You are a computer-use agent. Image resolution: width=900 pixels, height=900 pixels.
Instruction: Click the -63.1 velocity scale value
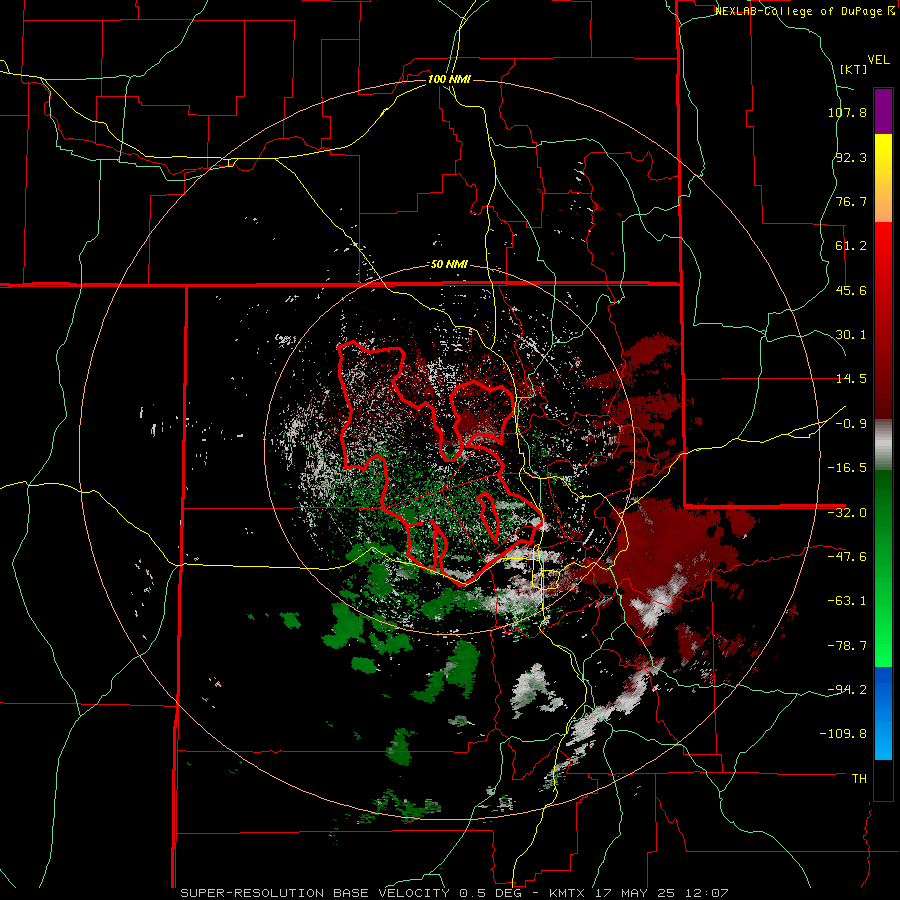847,601
